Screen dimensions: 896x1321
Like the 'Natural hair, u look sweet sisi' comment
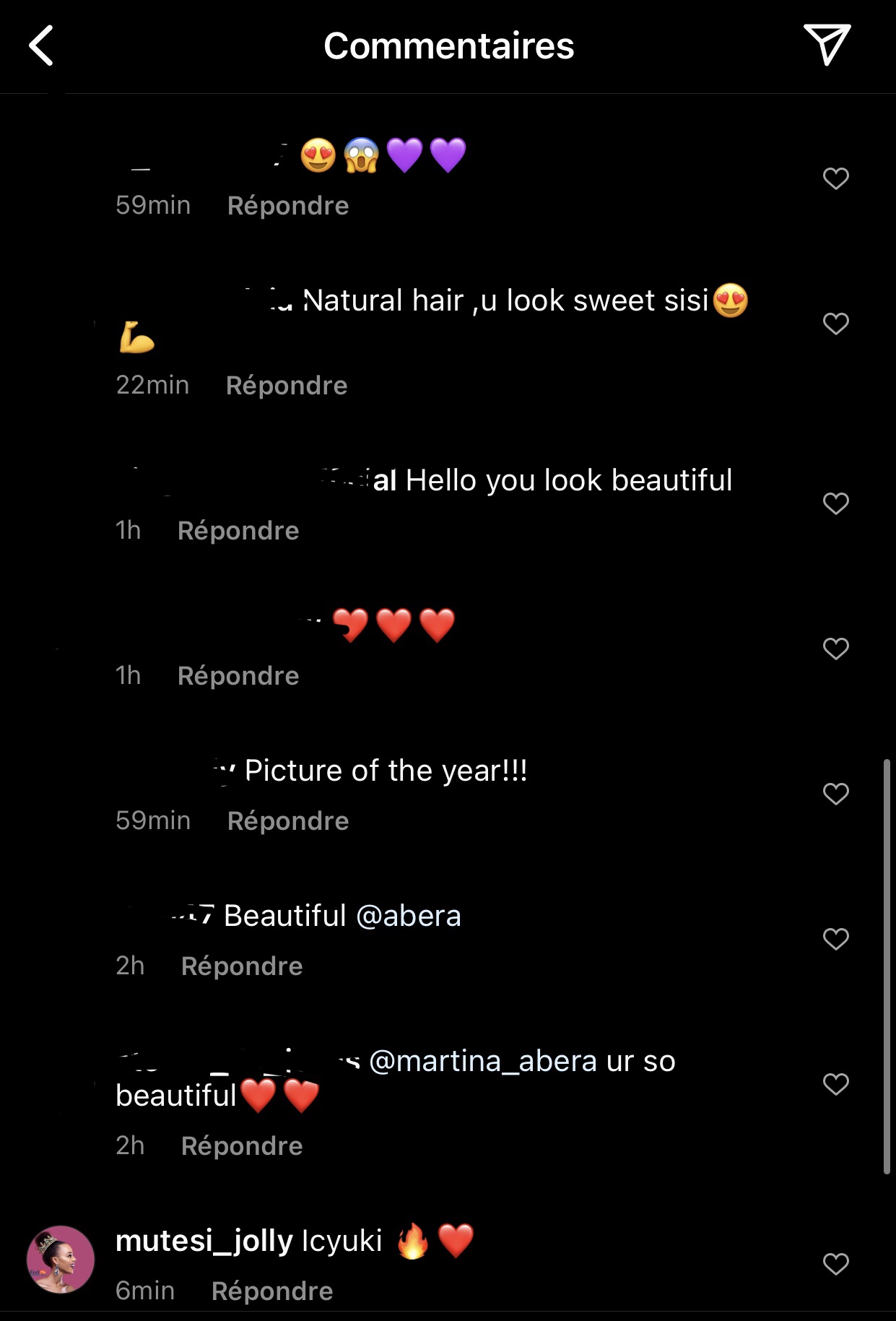(x=835, y=324)
